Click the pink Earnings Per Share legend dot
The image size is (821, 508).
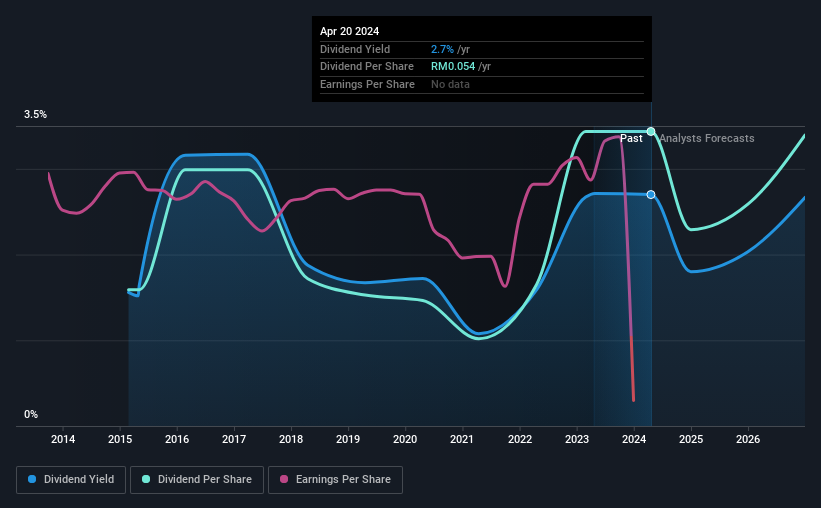pyautogui.click(x=284, y=479)
